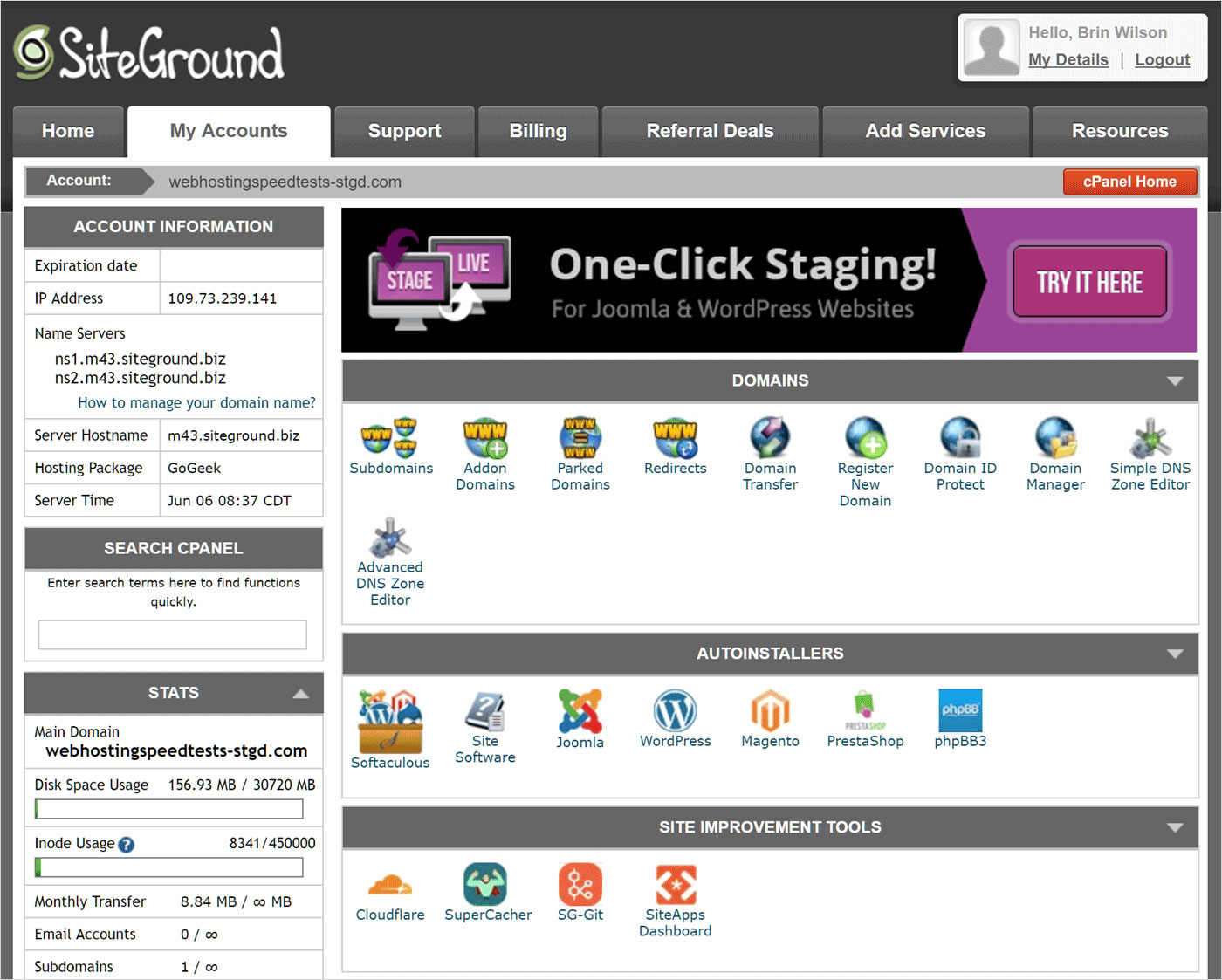Viewport: 1222px width, 980px height.
Task: Switch to the Billing tab
Action: 538,131
